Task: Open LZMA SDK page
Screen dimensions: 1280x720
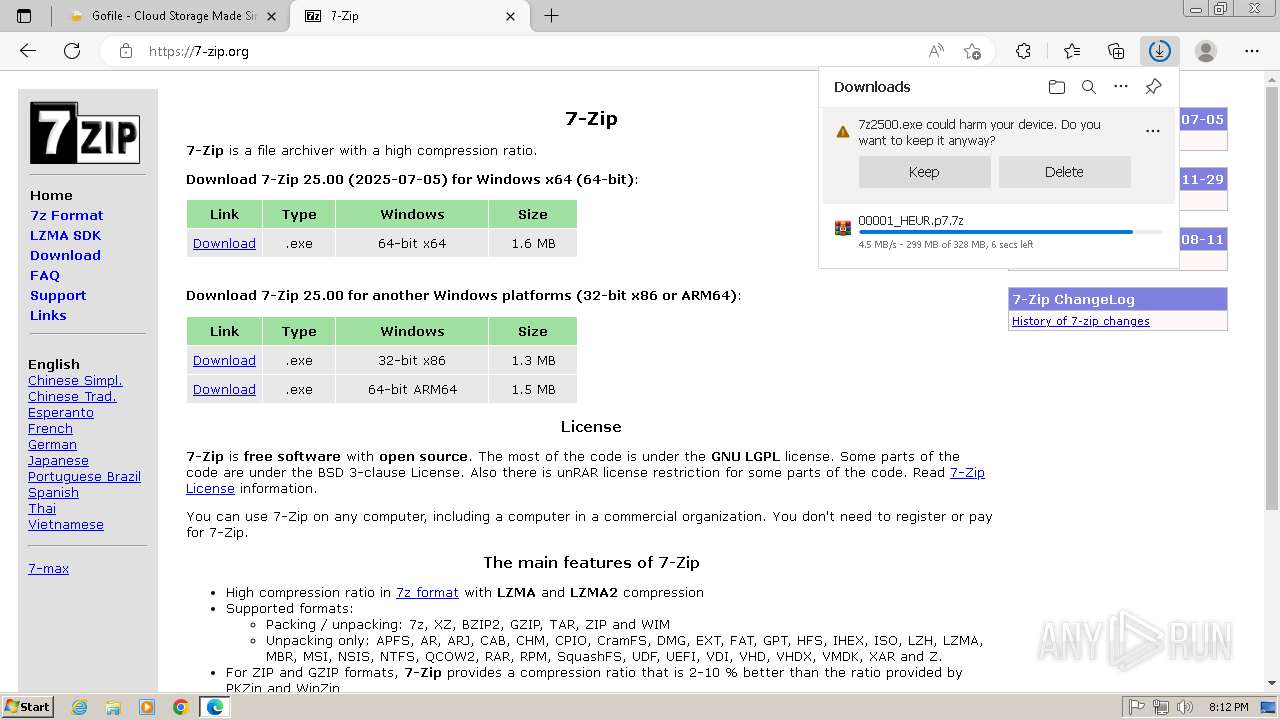Action: click(65, 235)
